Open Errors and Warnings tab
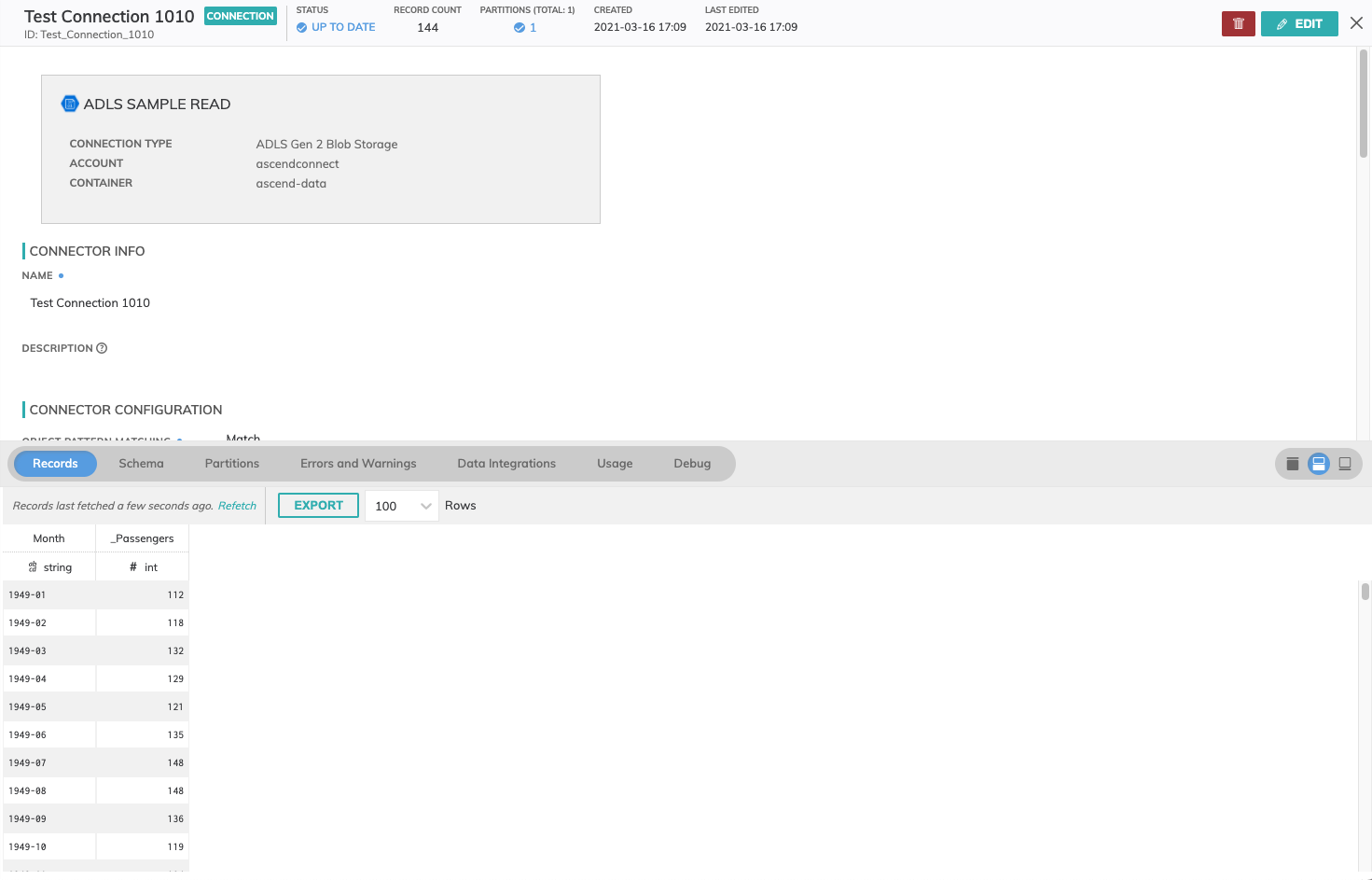 (x=358, y=464)
